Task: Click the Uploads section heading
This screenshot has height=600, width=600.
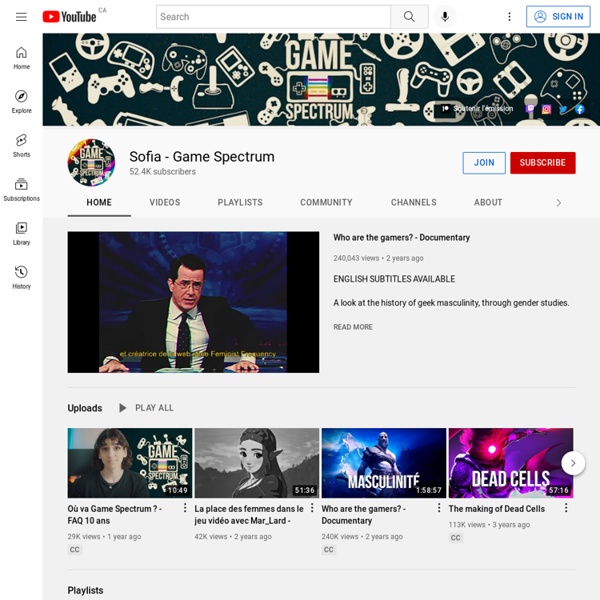Action: point(85,408)
